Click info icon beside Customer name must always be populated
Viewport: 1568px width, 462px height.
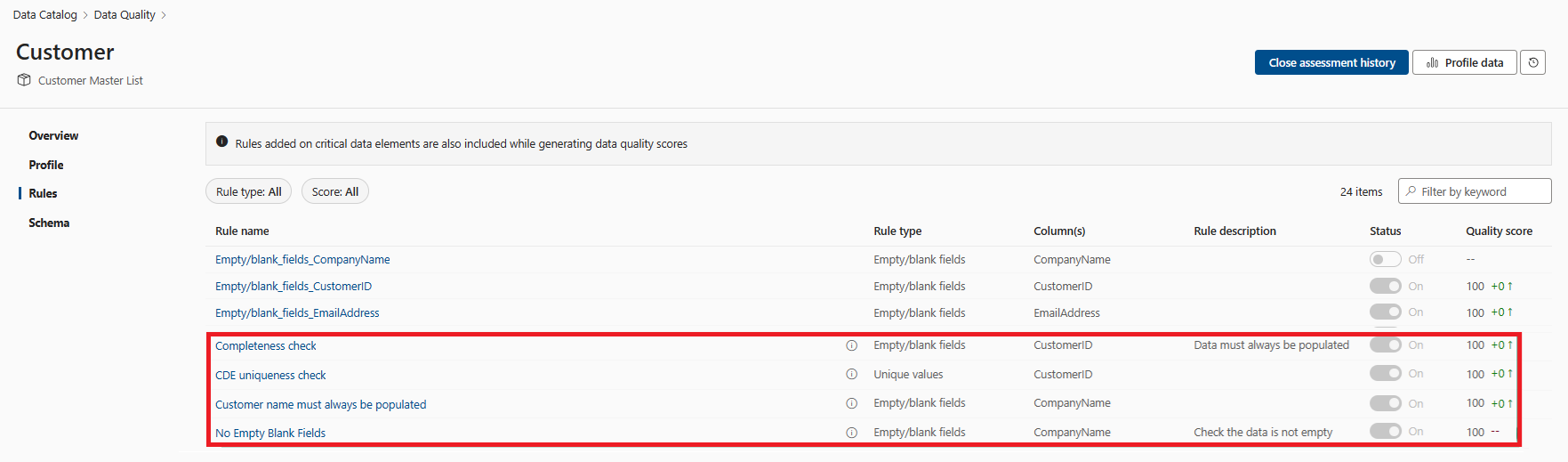[x=851, y=403]
